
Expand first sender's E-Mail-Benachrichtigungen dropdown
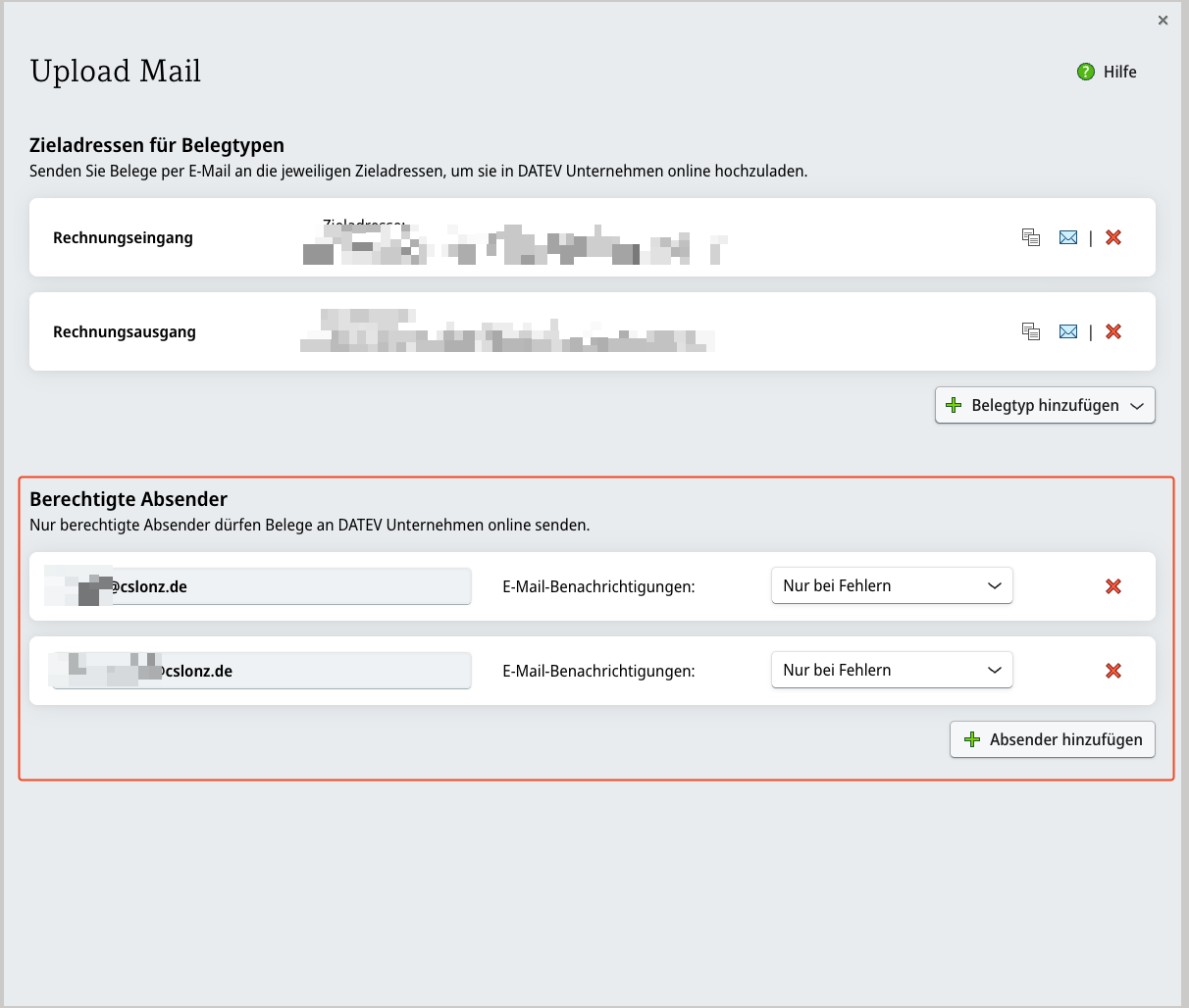(x=891, y=585)
